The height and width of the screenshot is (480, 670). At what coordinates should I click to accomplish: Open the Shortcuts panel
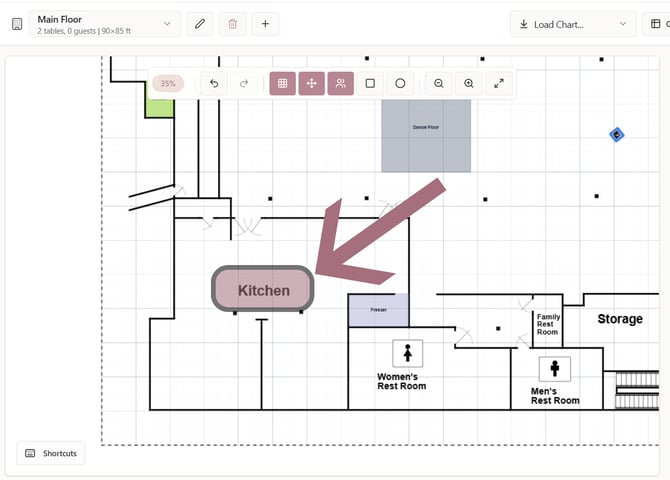click(x=51, y=453)
